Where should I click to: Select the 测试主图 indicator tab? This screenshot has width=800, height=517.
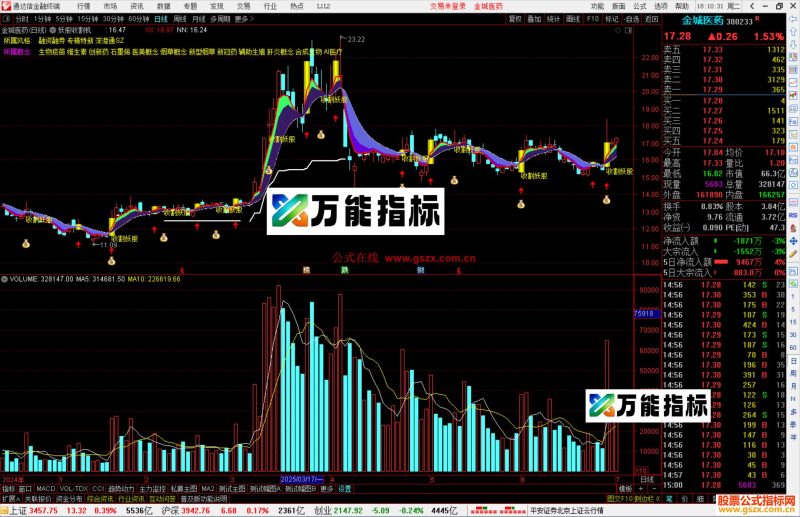pyautogui.click(x=232, y=488)
